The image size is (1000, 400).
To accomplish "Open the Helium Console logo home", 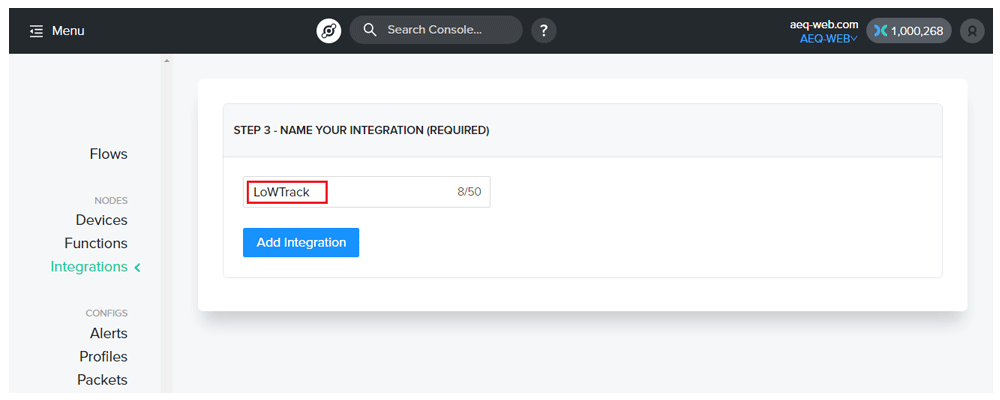I will coord(329,31).
